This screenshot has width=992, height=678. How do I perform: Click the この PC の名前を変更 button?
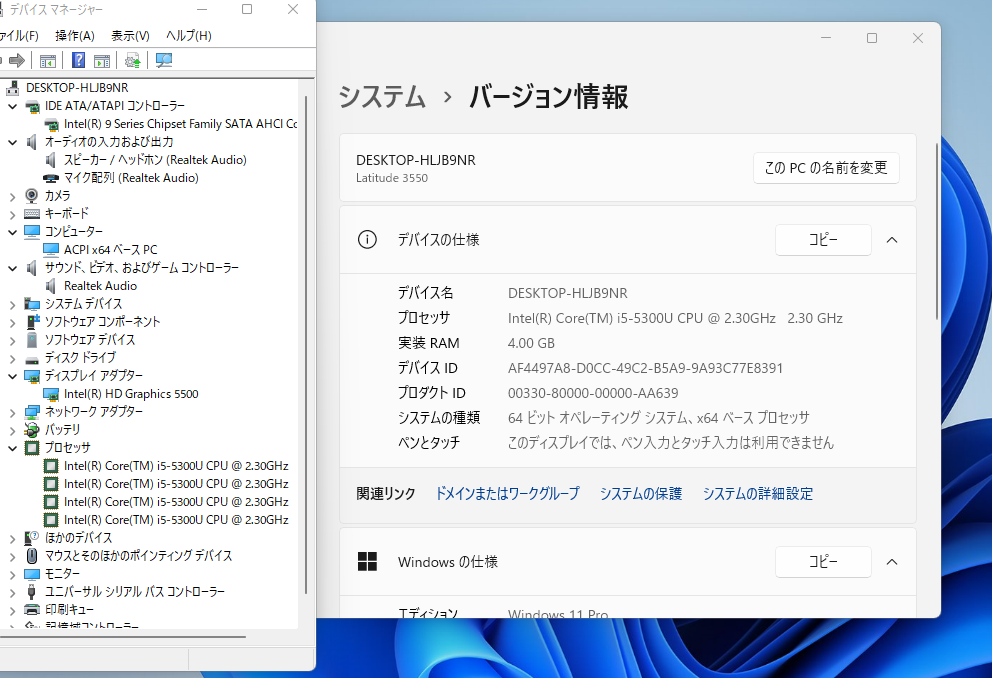826,168
